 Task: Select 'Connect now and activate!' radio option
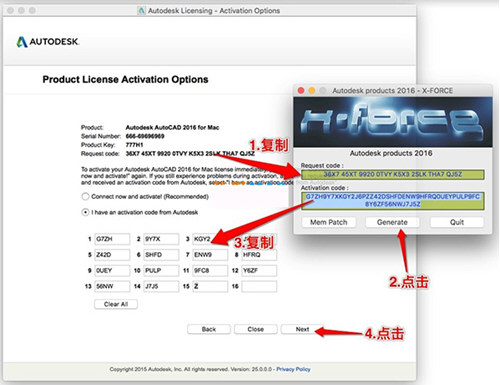[85, 196]
